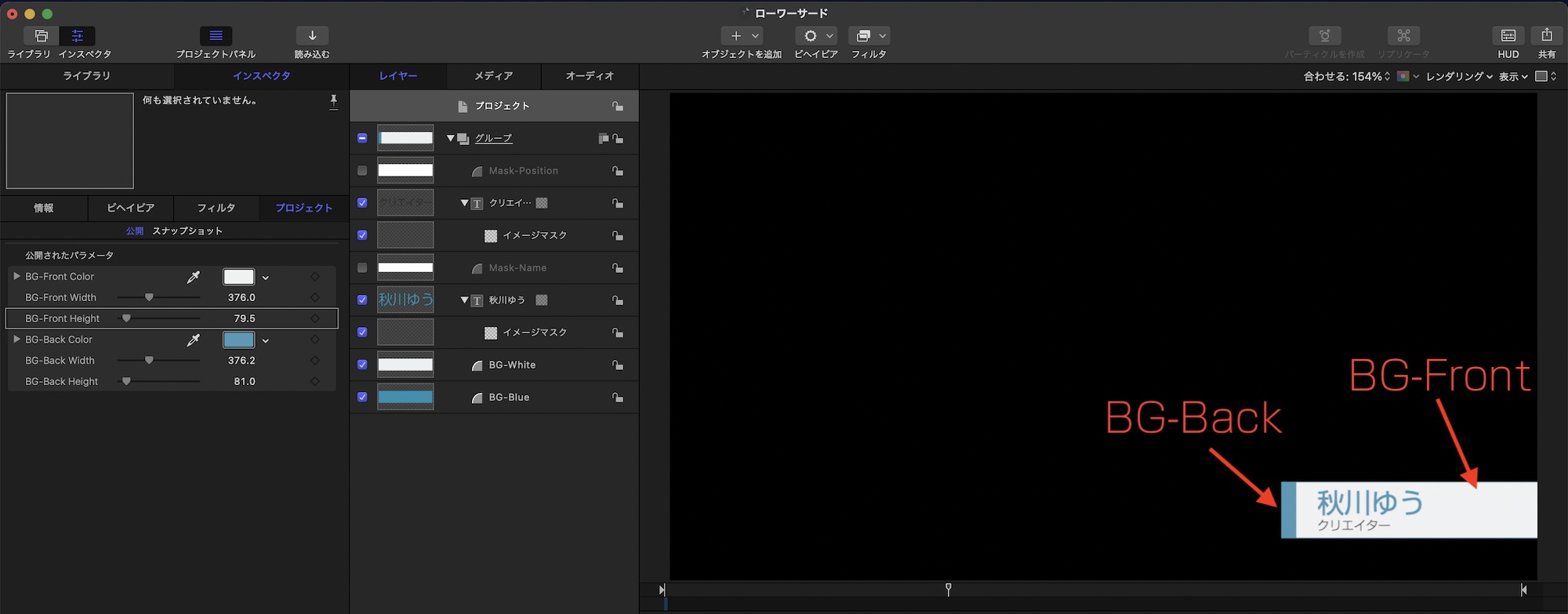This screenshot has height=614, width=1568.
Task: Open the Library toolbar icon
Action: [x=41, y=36]
